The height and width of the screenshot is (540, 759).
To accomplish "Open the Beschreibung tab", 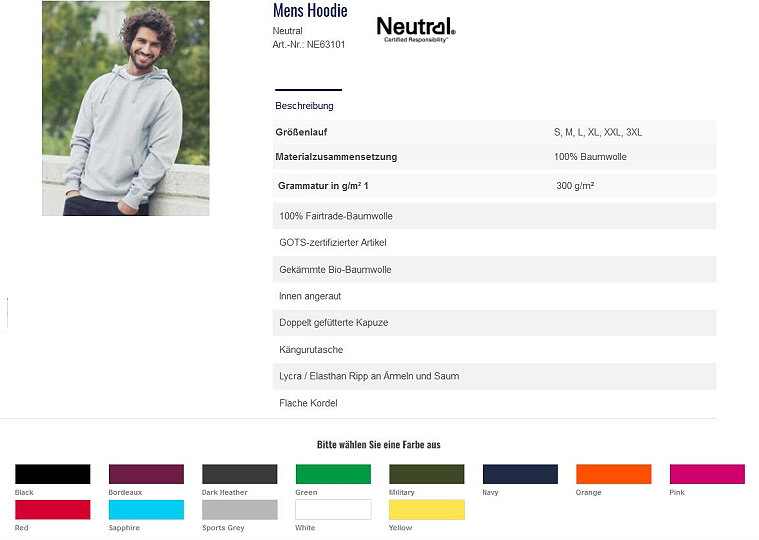I will pyautogui.click(x=304, y=105).
